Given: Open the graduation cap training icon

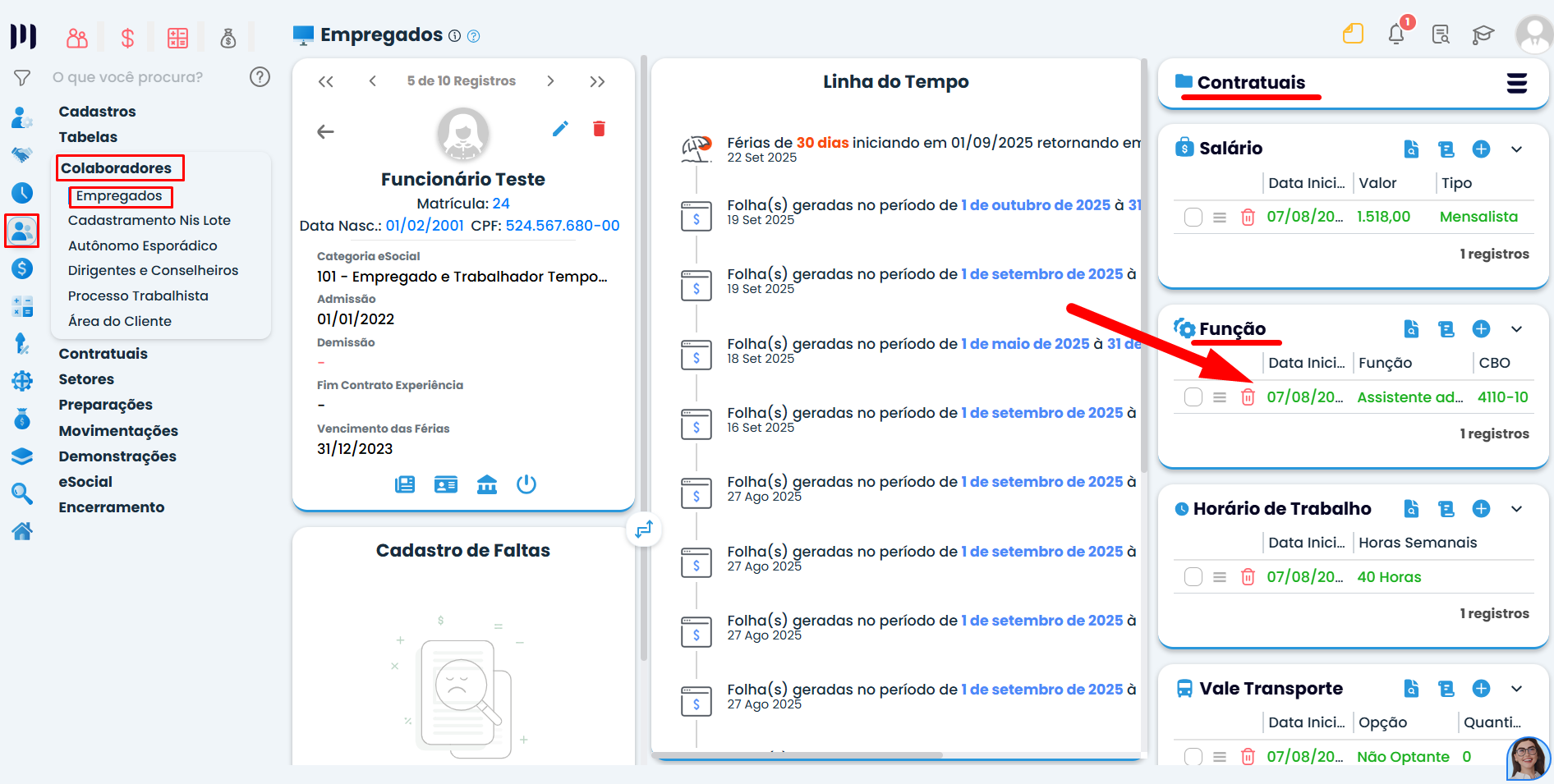Looking at the screenshot, I should click(1483, 34).
